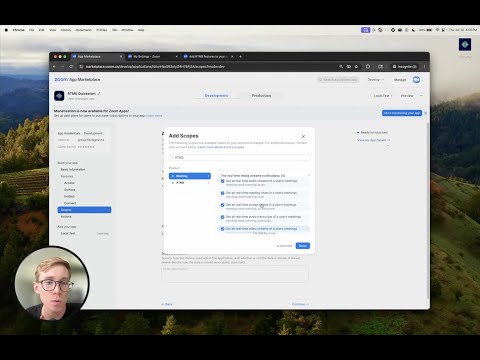Open the Bookmarks menu

[x=84, y=30]
